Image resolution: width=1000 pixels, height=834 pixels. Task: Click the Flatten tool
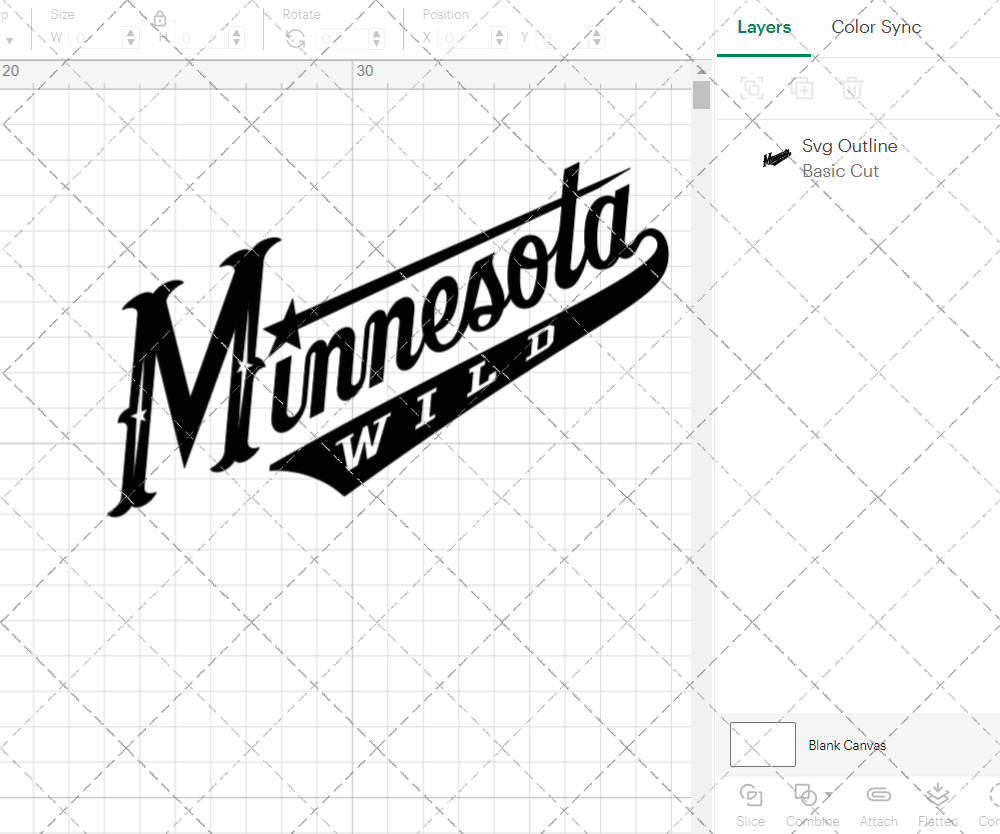tap(938, 806)
